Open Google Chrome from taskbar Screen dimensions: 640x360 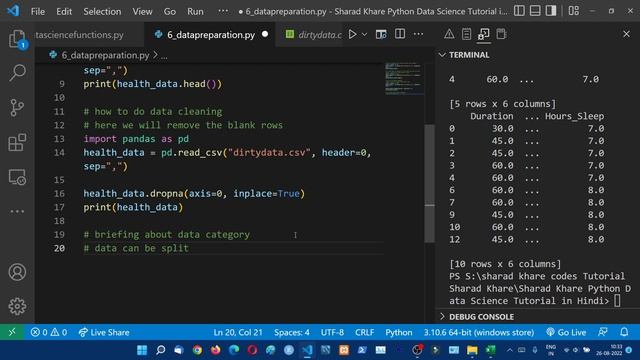(x=197, y=350)
